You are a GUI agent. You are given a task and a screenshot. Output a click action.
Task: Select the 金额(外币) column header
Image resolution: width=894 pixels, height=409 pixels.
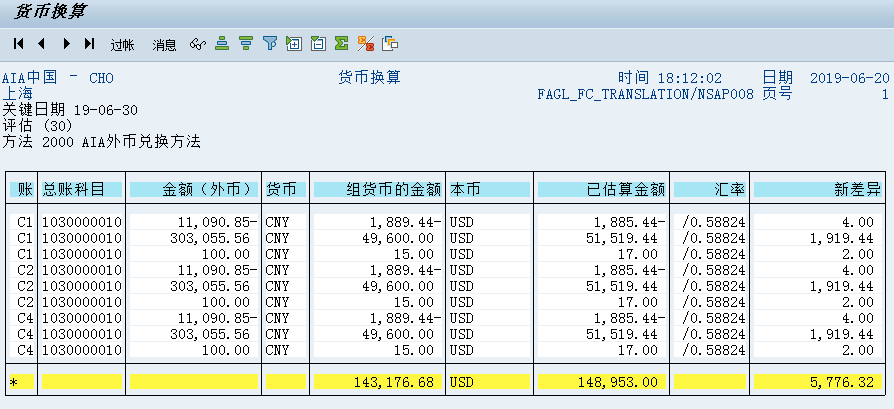pyautogui.click(x=194, y=189)
